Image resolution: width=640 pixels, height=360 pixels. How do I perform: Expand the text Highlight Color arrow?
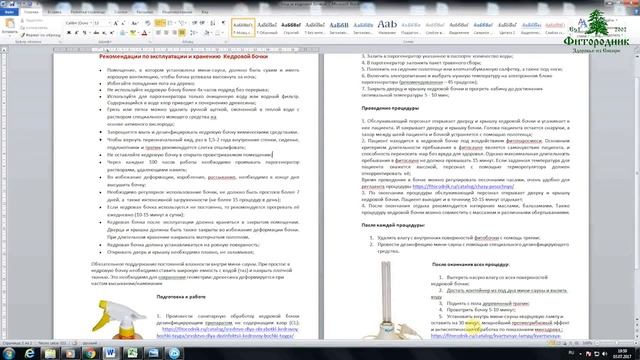[x=138, y=33]
